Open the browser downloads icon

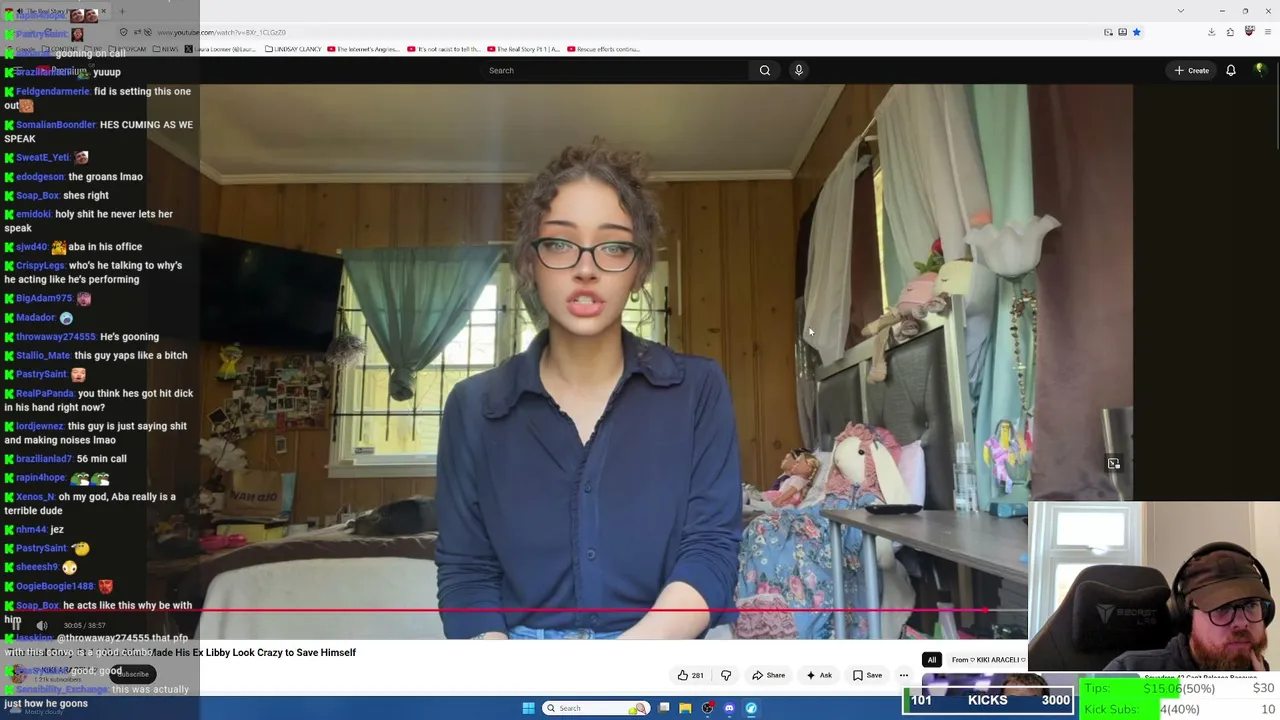click(1211, 32)
